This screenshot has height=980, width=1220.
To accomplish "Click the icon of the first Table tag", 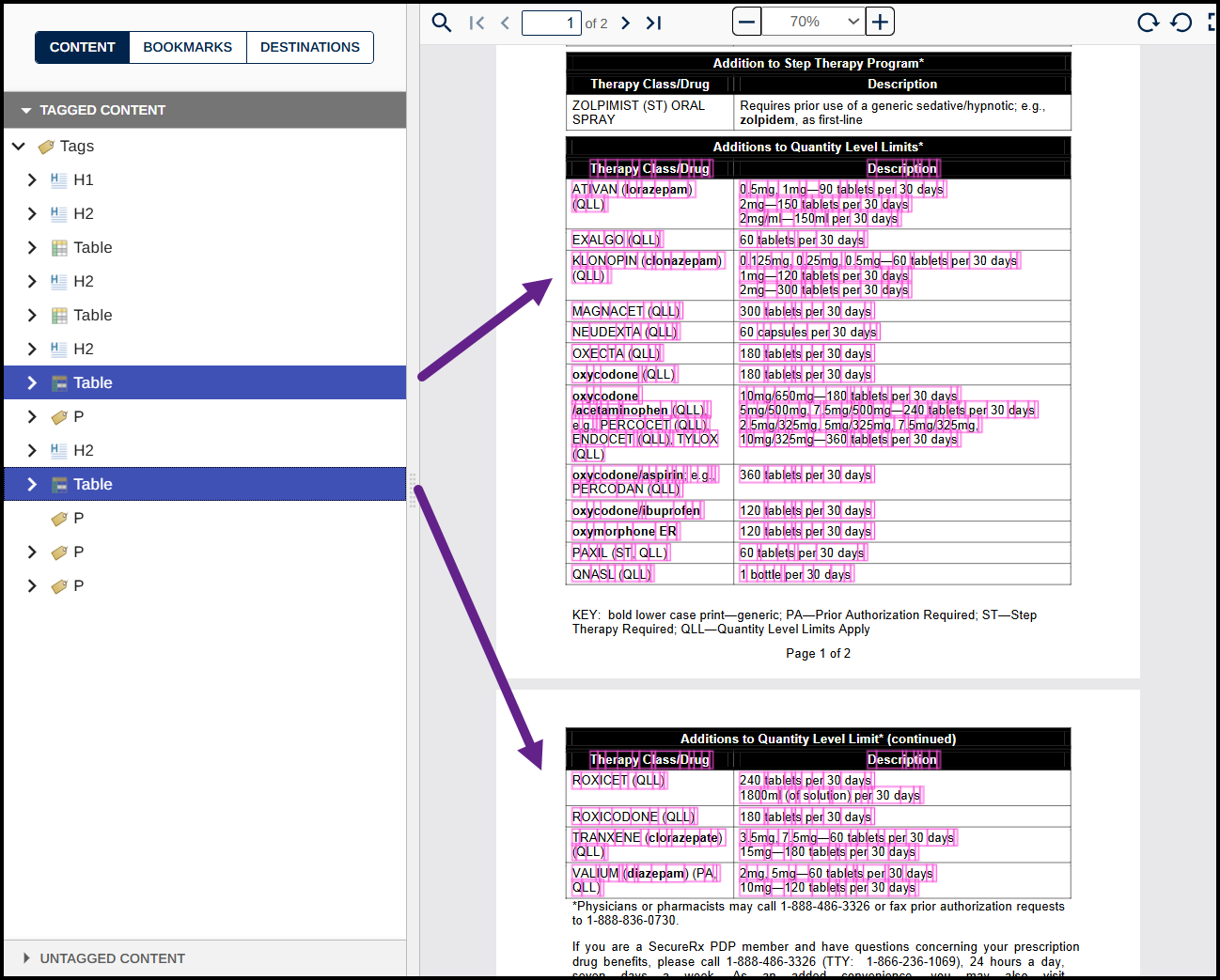I will coord(59,248).
